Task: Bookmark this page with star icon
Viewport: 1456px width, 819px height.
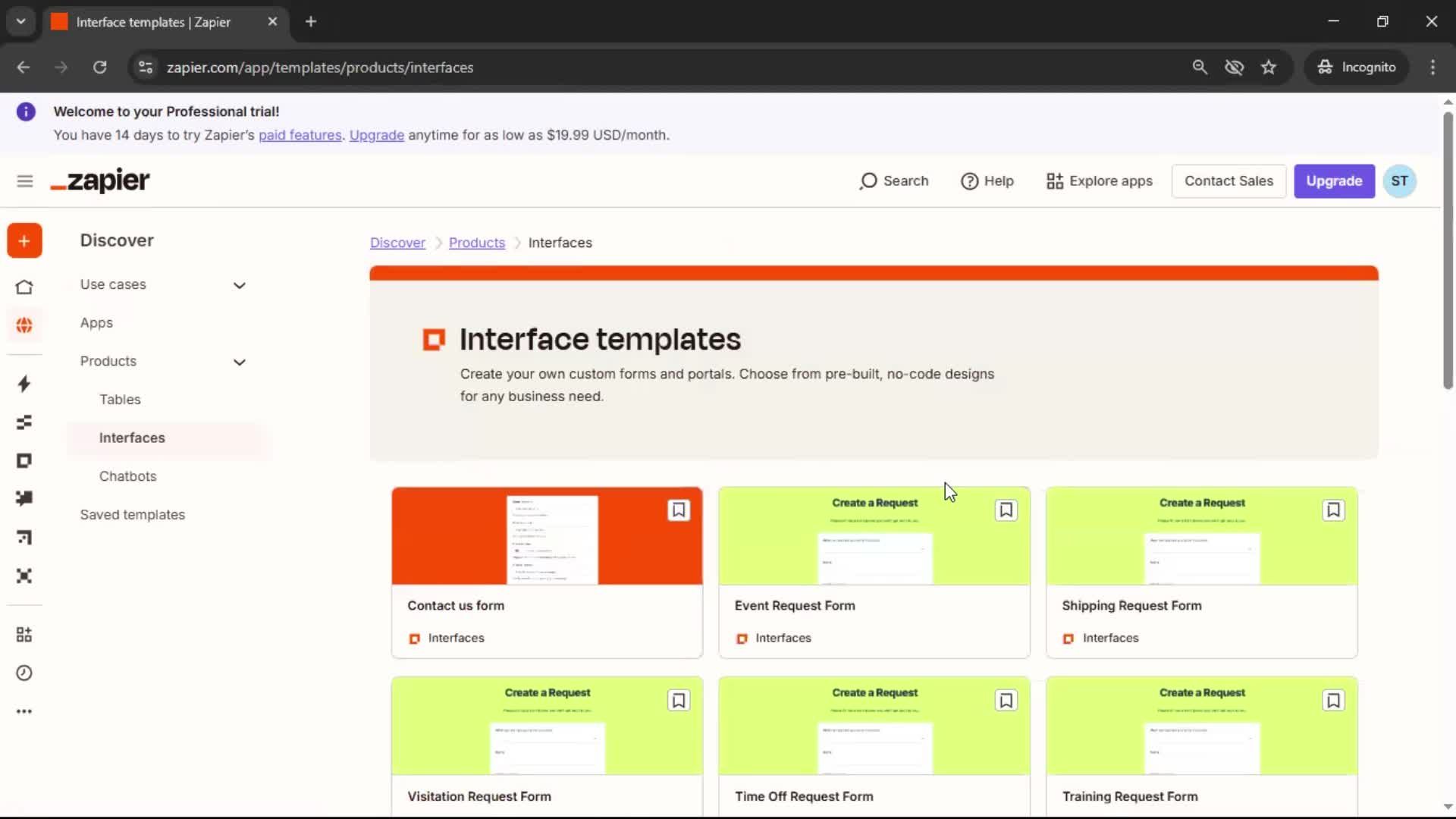Action: [x=1269, y=67]
